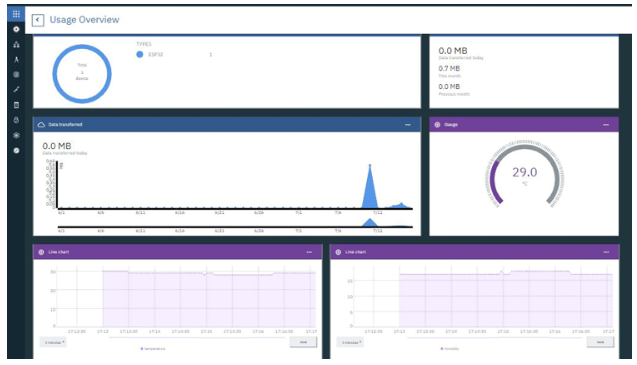This screenshot has height=365, width=637.
Task: Click the Data transferred card title
Action: click(65, 125)
